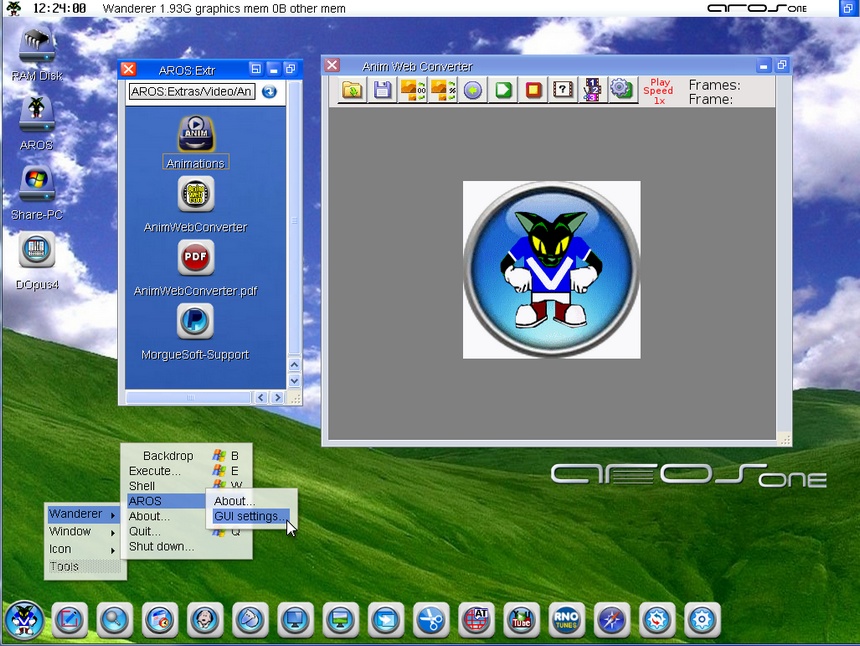Click the Play Speed 1x label
The image size is (860, 646).
pos(659,91)
